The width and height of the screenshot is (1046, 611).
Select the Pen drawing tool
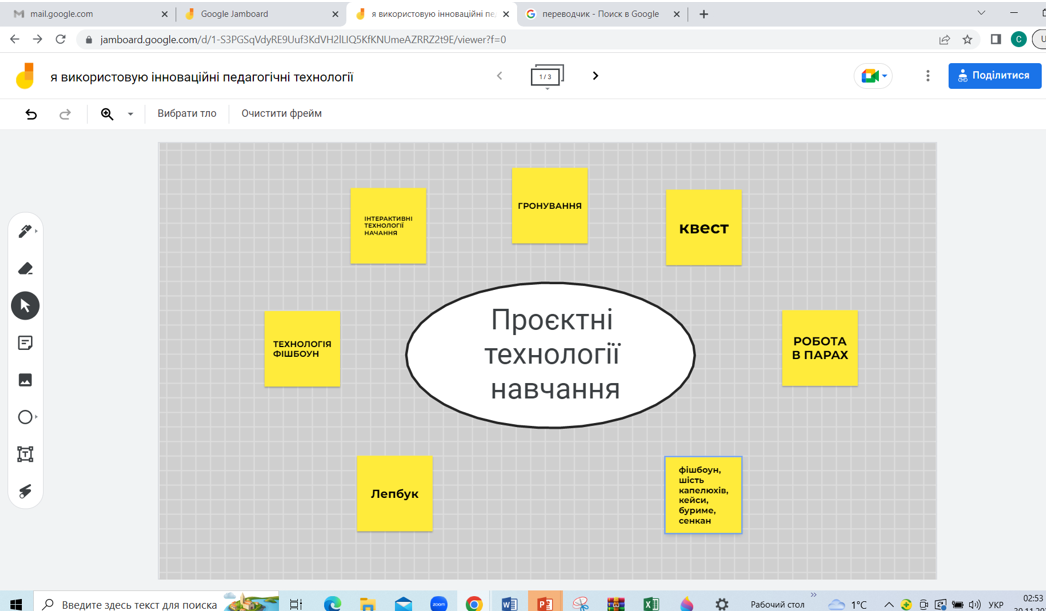24,231
